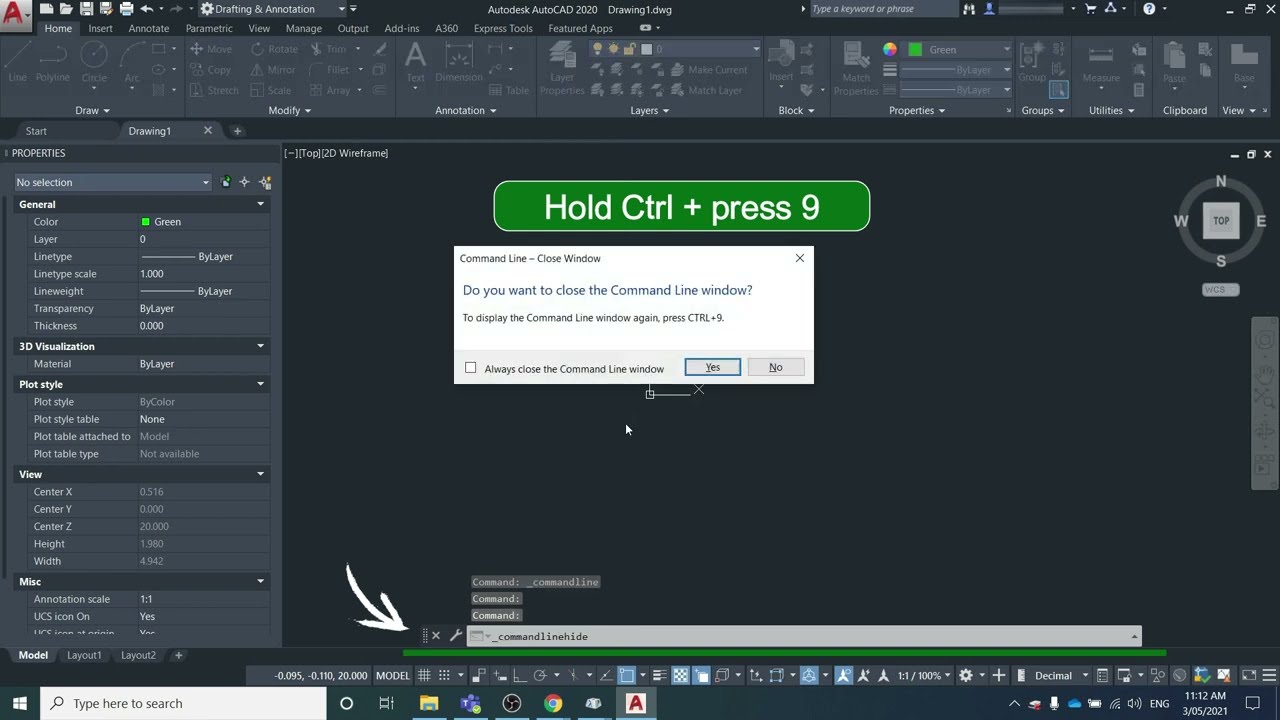Insert a Table from Annotation panel

pyautogui.click(x=508, y=90)
